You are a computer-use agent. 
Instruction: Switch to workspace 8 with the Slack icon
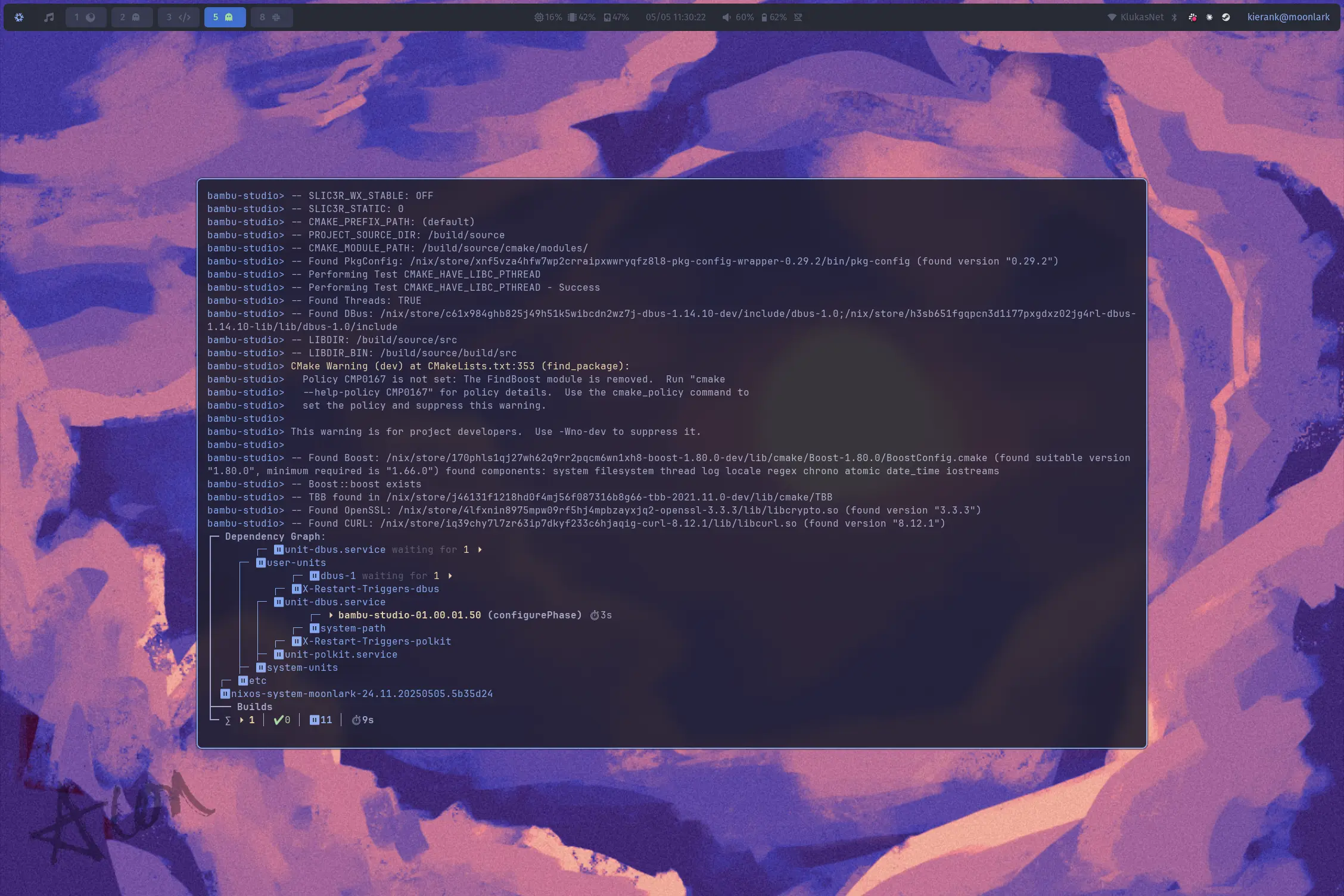(x=272, y=17)
